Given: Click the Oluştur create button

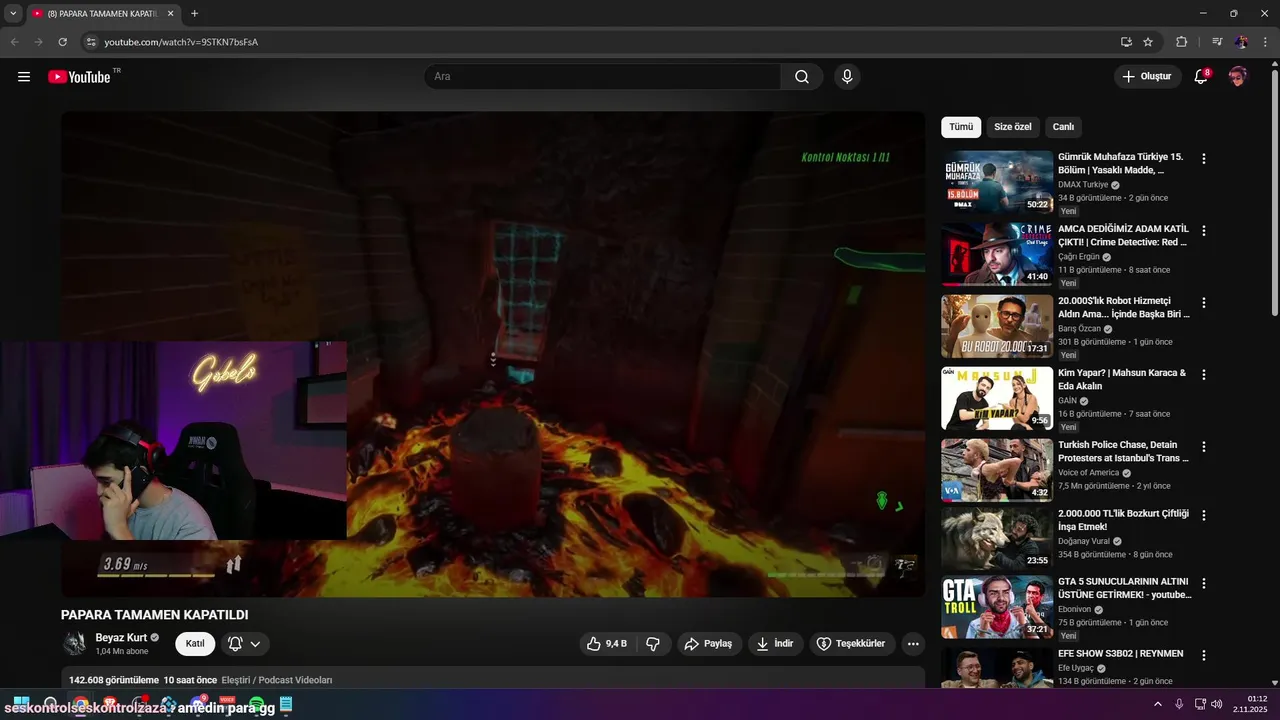Looking at the screenshot, I should [1147, 77].
